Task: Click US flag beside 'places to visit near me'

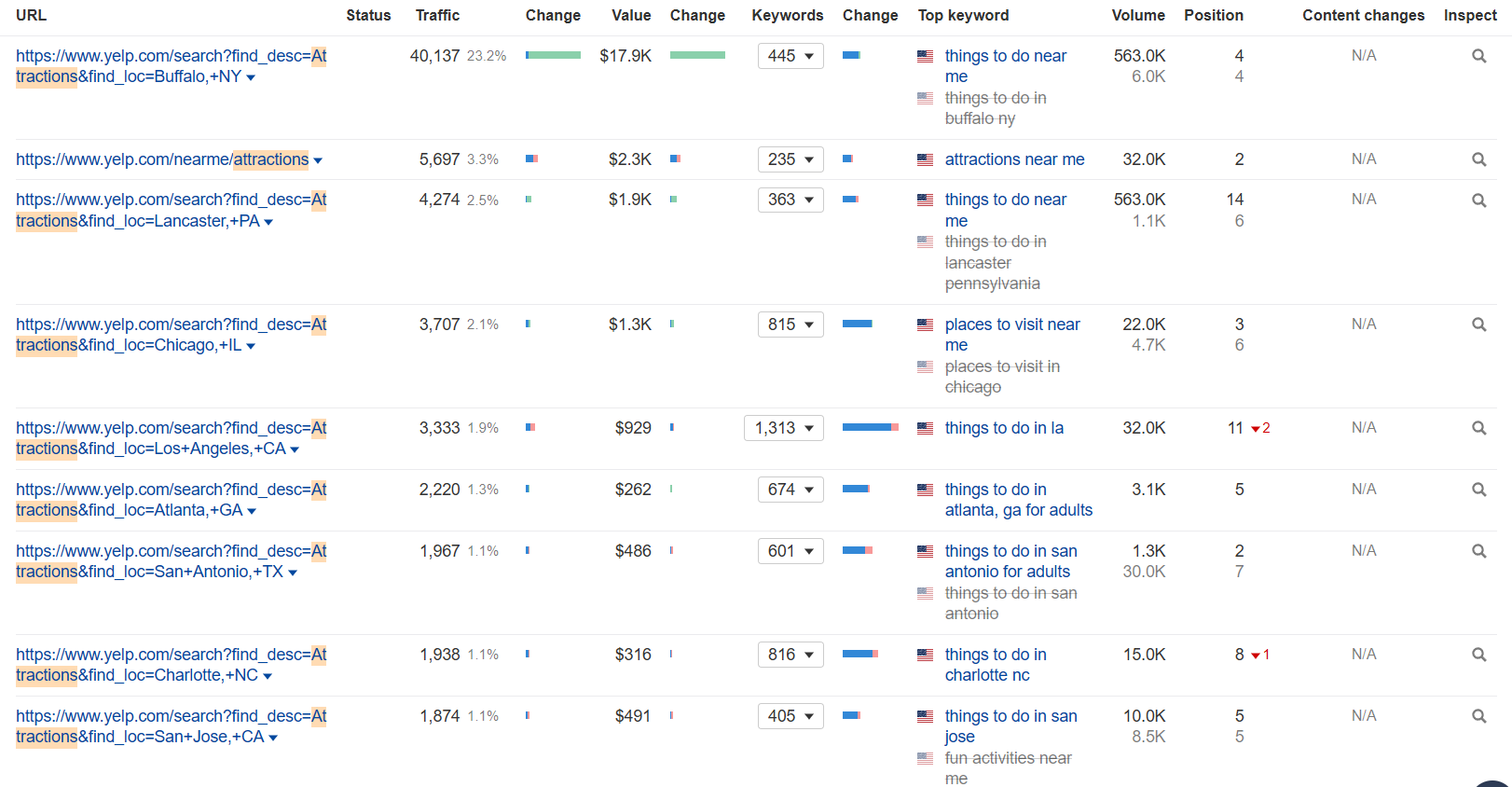Action: click(x=925, y=324)
